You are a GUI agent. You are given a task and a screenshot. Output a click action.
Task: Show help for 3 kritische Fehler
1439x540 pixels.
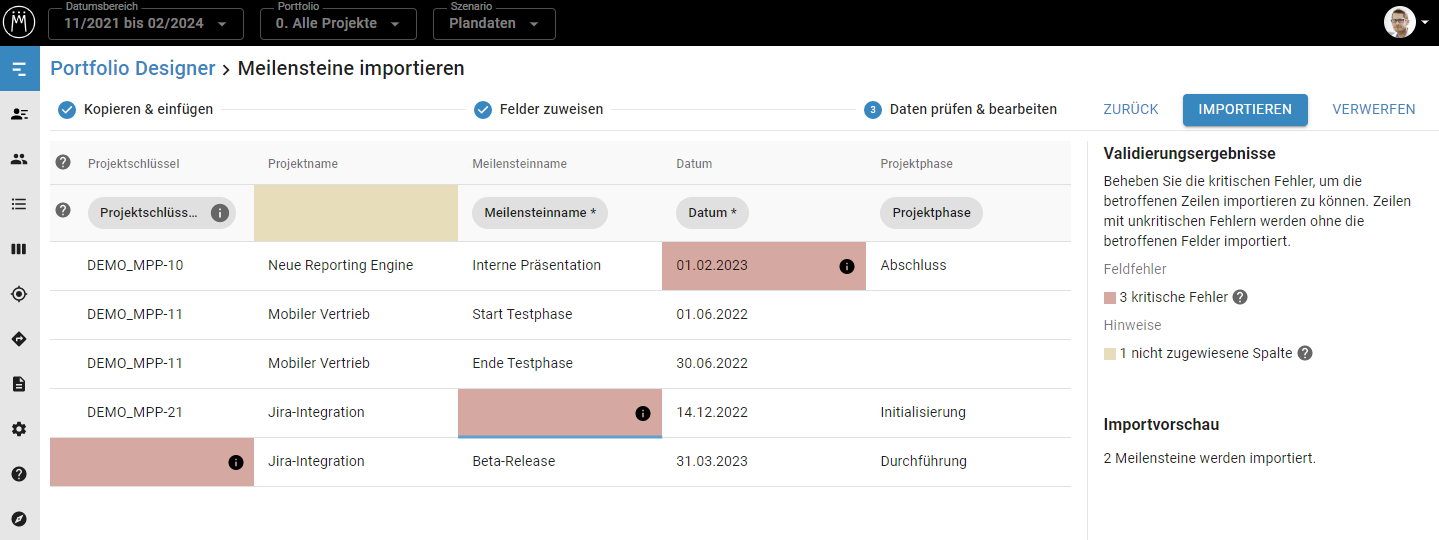(1240, 297)
